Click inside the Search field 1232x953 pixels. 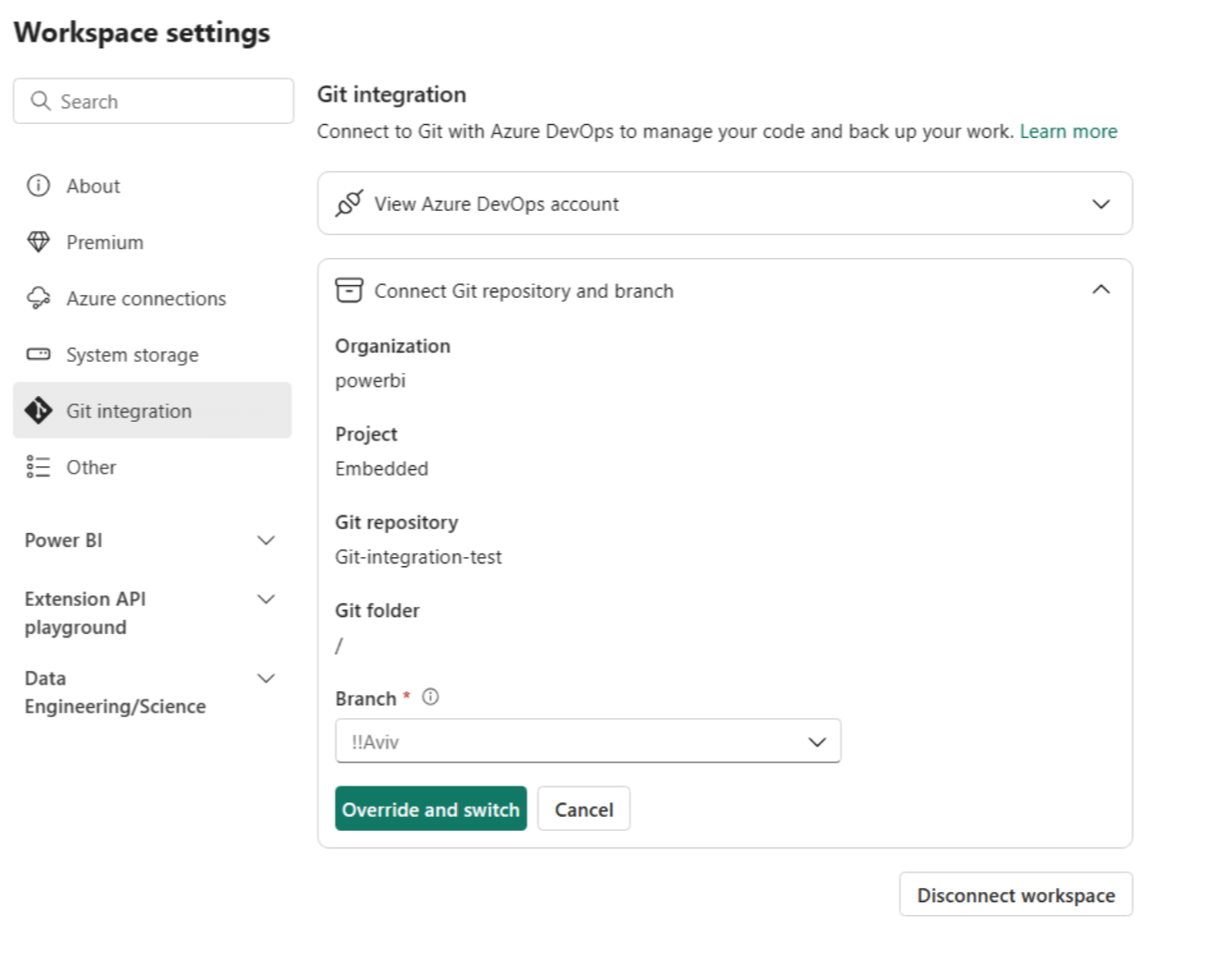coord(148,100)
